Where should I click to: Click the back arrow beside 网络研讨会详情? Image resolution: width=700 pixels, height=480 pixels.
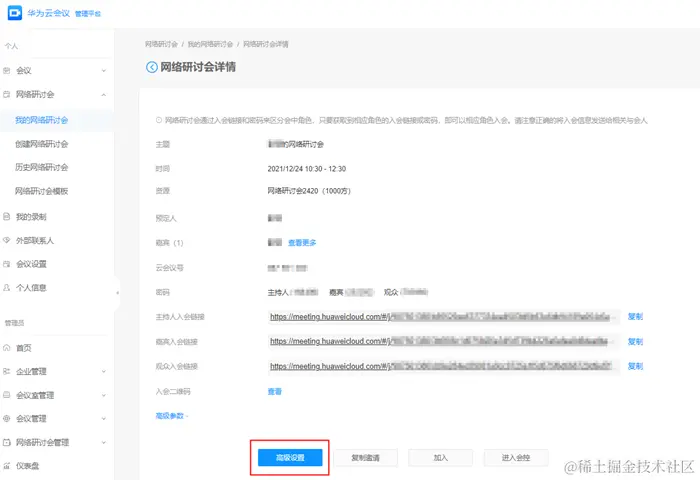tap(152, 67)
